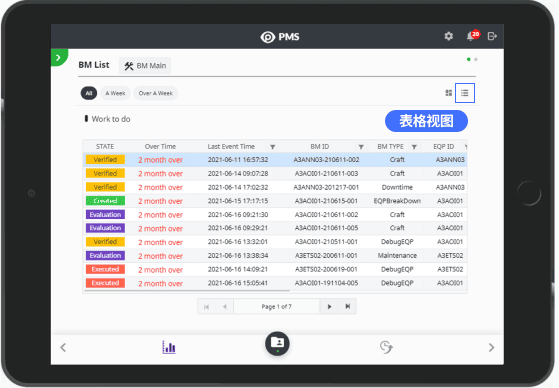Sort by the Over Time column header
This screenshot has width=559, height=388.
tap(160, 147)
